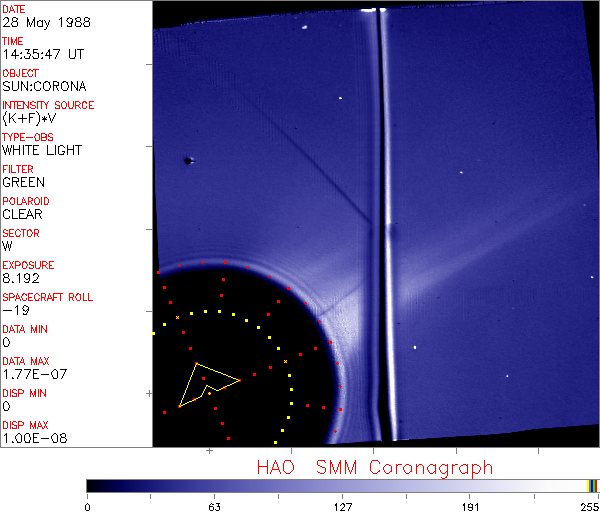Image resolution: width=600 pixels, height=512 pixels.
Task: Select the time value "14:35:47 UT"
Action: (x=43, y=54)
